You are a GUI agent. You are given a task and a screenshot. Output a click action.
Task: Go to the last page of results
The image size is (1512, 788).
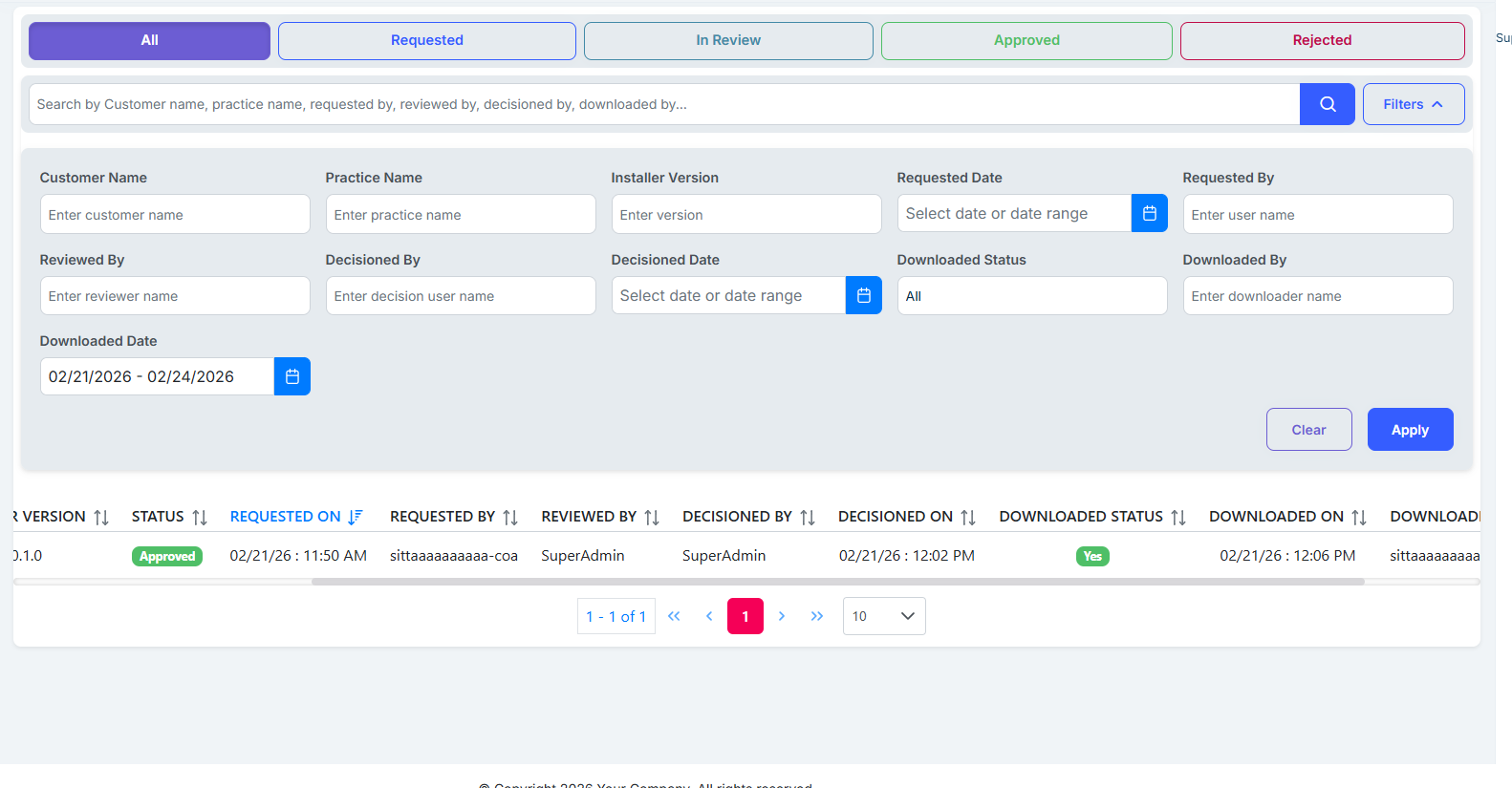(816, 616)
